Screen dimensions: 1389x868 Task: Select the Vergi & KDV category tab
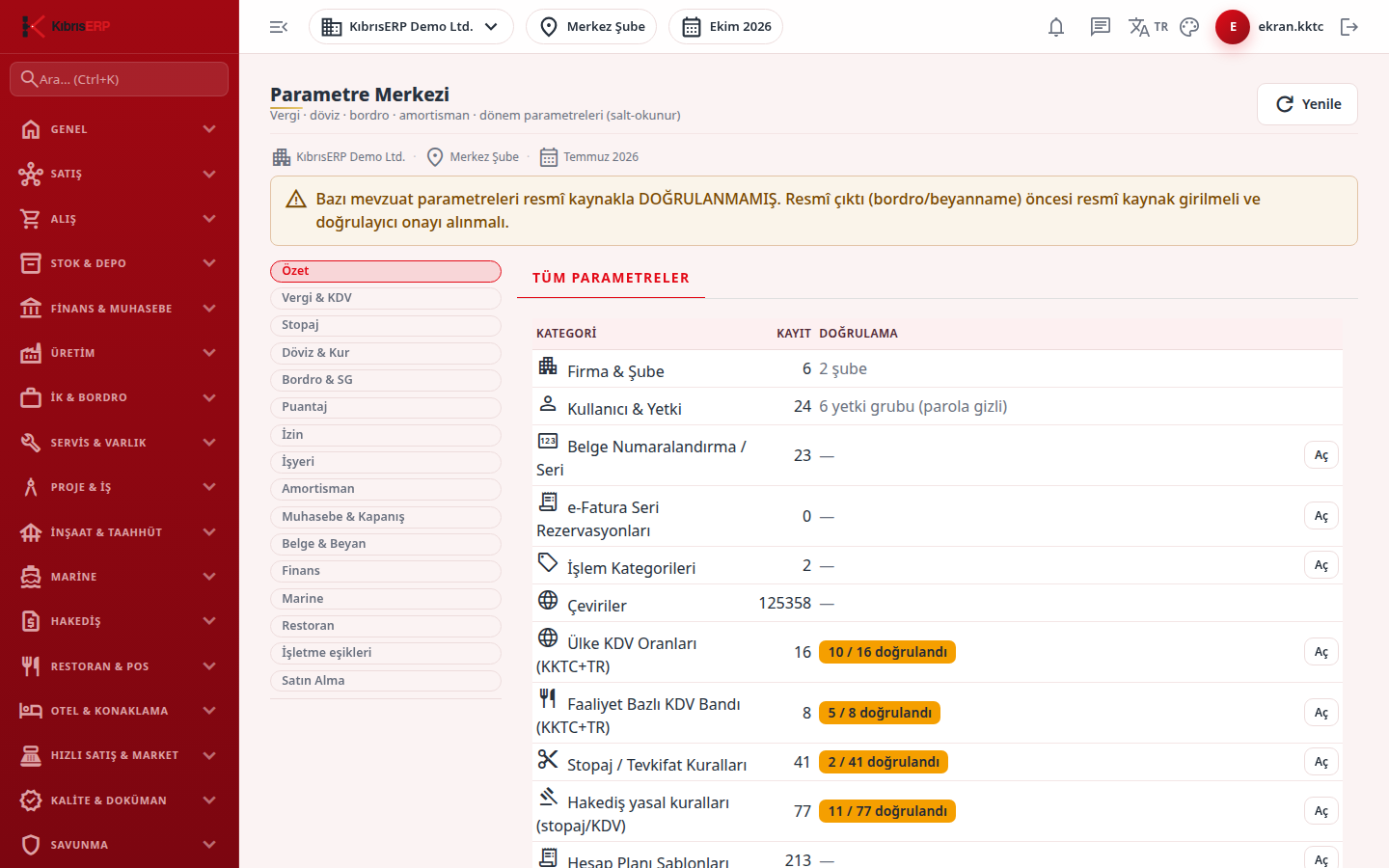pyautogui.click(x=386, y=298)
